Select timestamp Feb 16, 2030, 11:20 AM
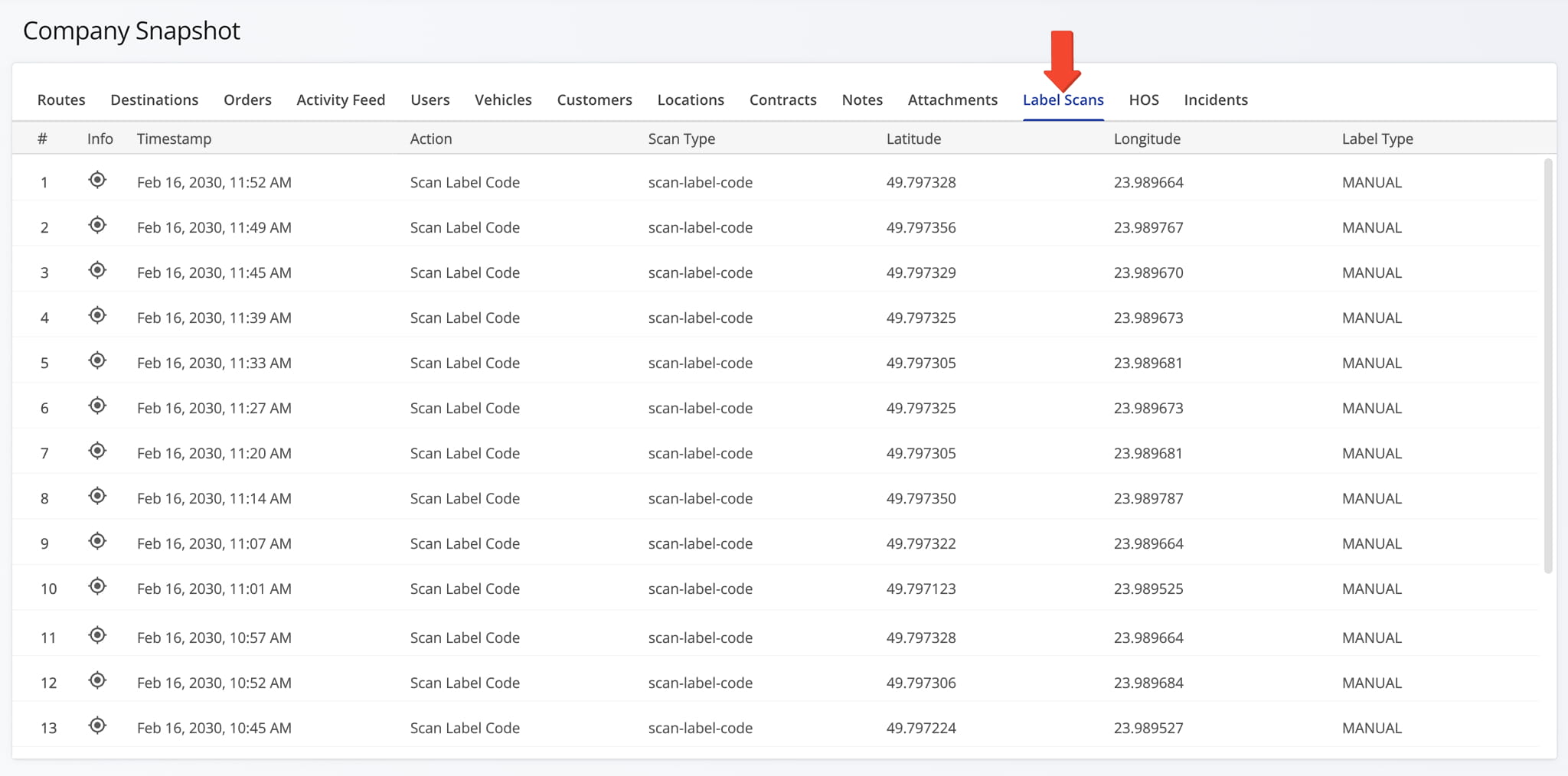The height and width of the screenshot is (776, 1568). [214, 453]
